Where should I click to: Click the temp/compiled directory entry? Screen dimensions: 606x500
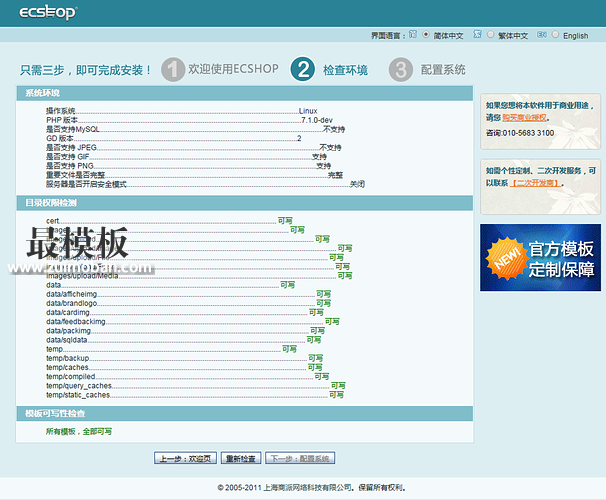(x=71, y=377)
